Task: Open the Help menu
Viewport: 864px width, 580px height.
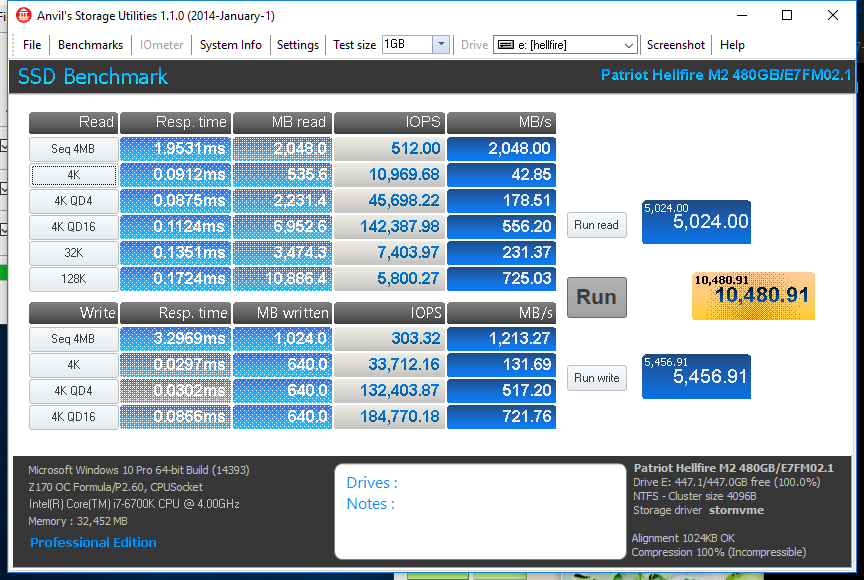Action: (x=732, y=45)
